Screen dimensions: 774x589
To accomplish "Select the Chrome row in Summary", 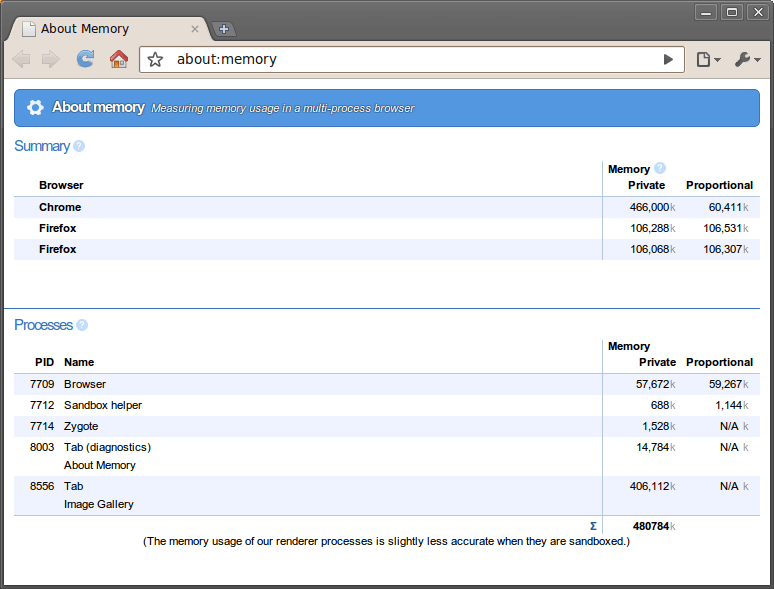I will [387, 207].
